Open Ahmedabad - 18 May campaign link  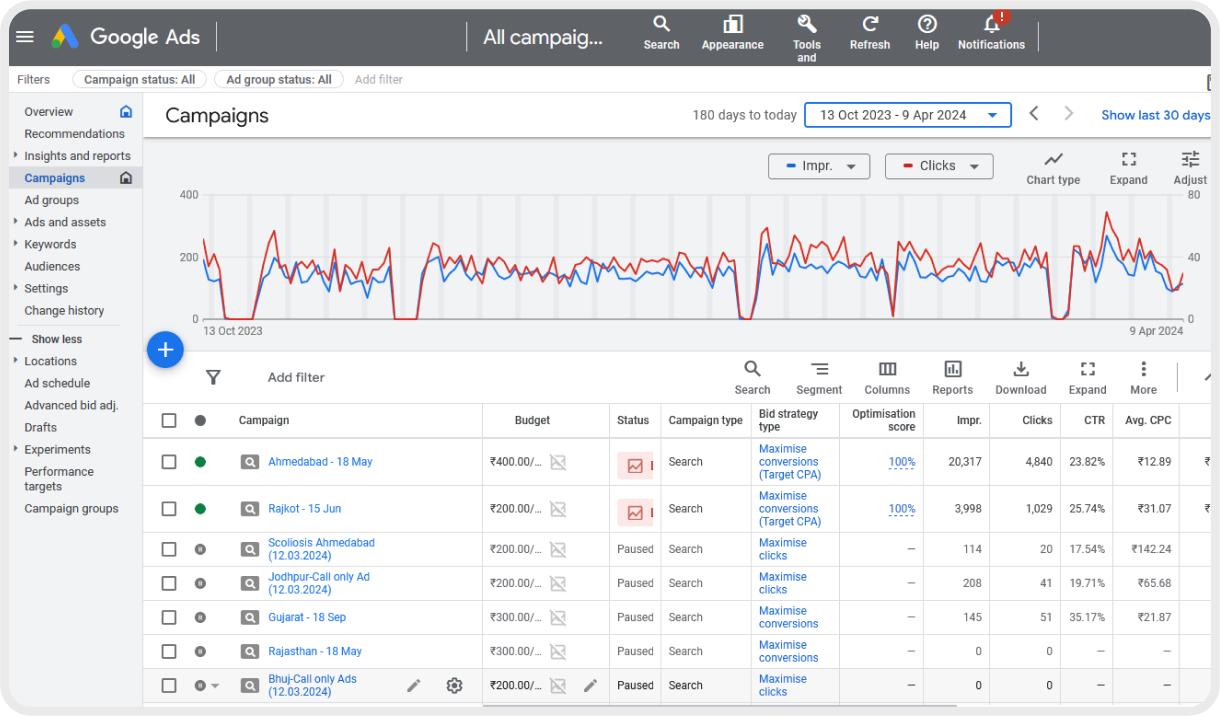[320, 462]
